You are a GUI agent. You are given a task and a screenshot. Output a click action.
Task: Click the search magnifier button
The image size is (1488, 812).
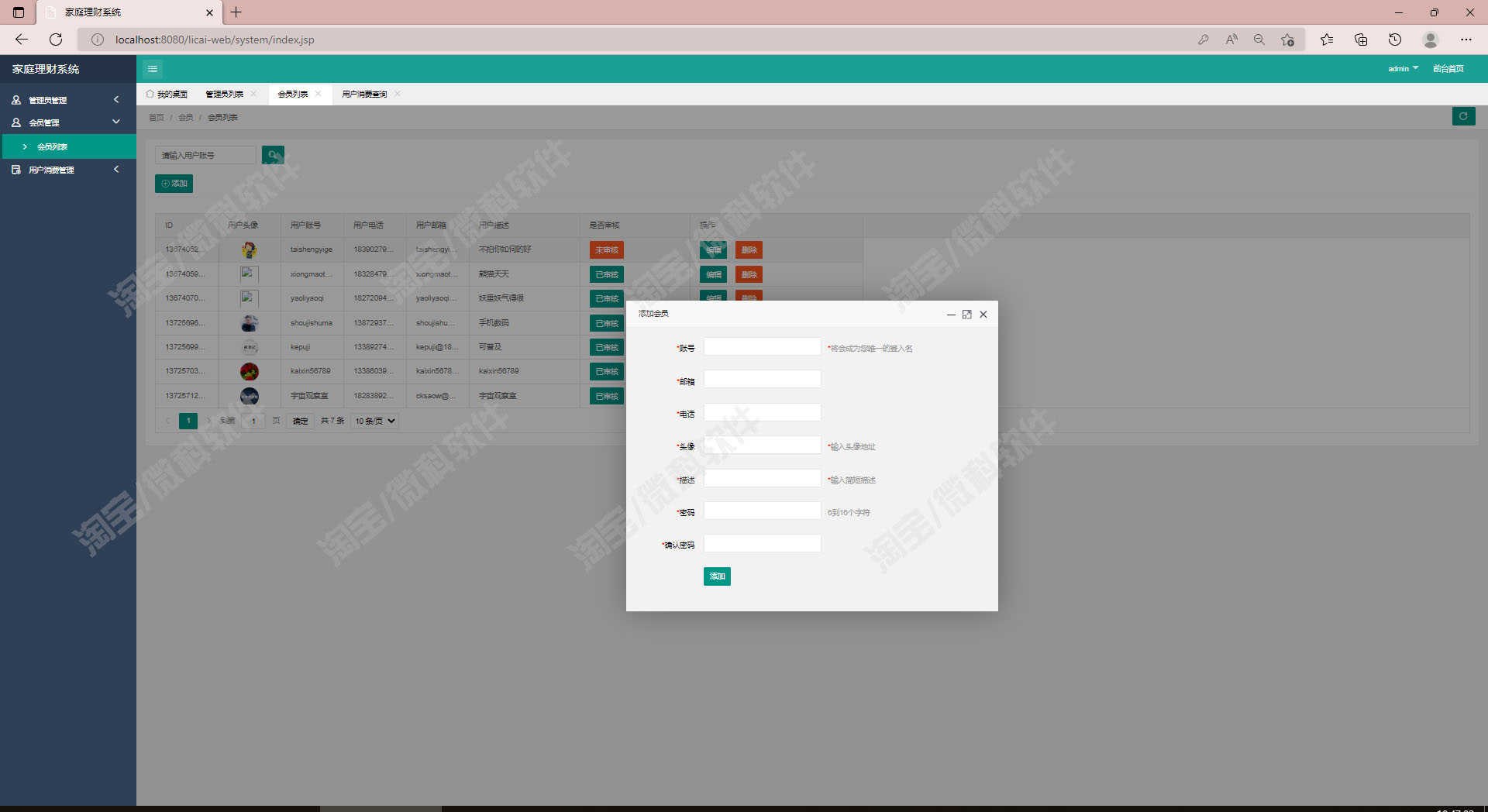[273, 155]
